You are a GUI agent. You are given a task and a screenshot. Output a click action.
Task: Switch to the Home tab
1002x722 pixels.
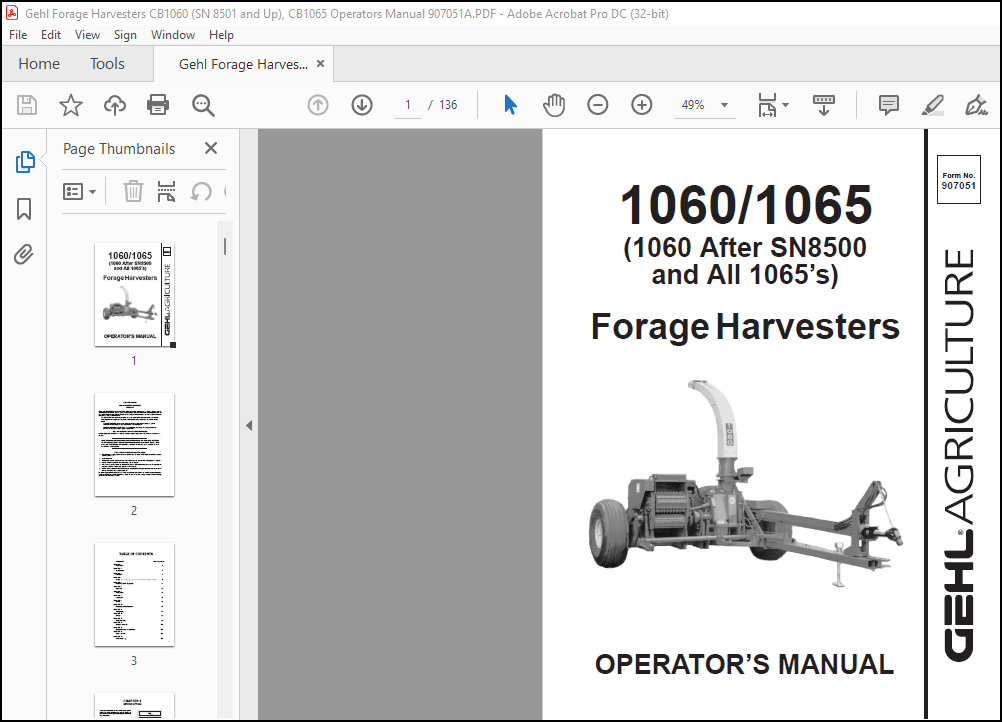(x=39, y=64)
